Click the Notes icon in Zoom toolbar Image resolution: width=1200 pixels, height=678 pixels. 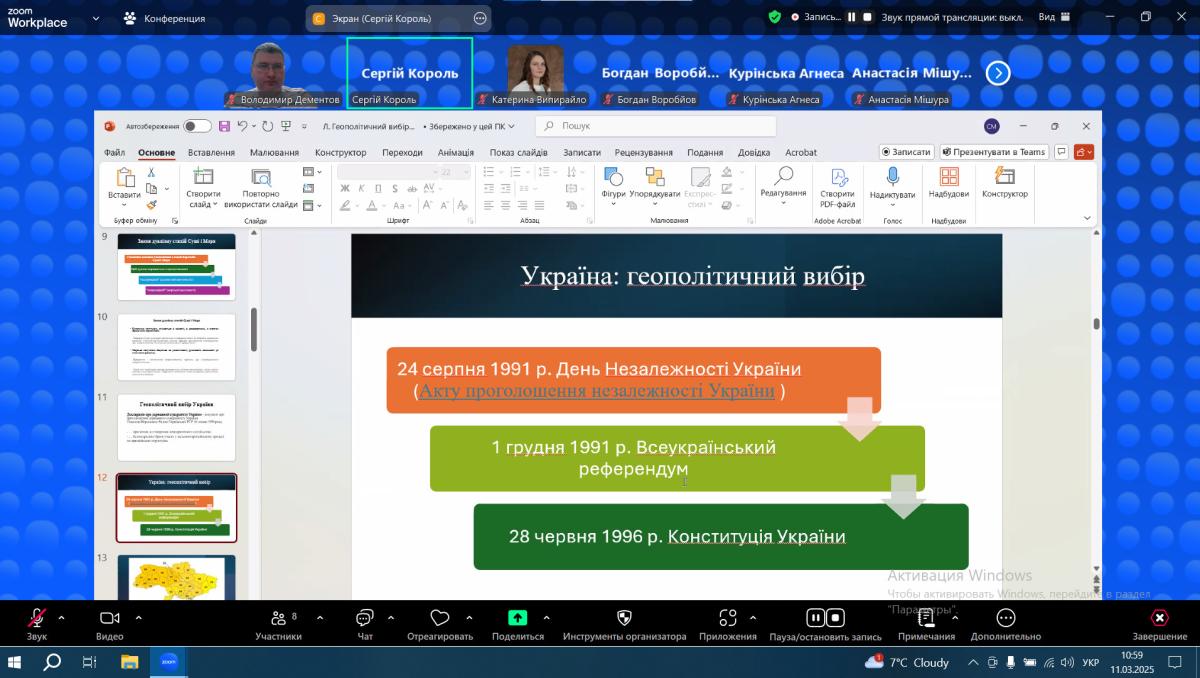[925, 618]
